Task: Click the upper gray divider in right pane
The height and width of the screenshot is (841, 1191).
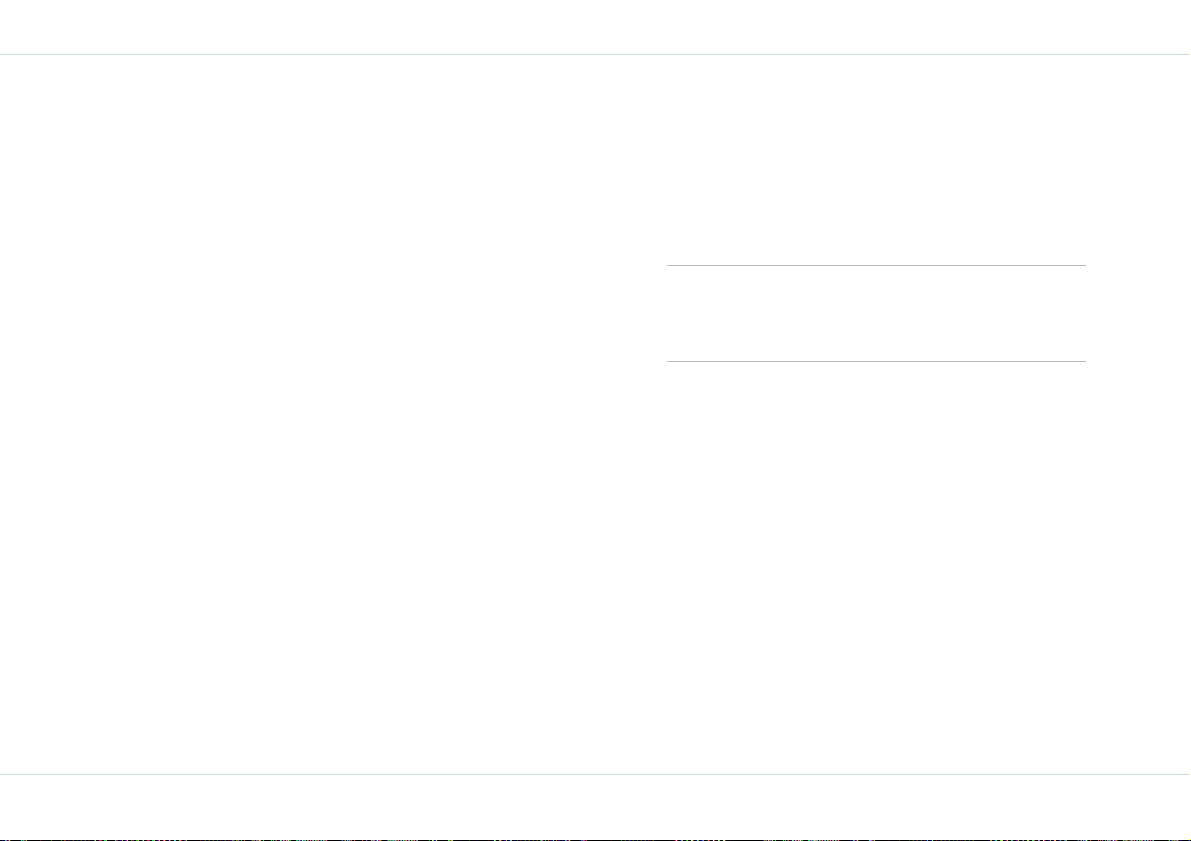Action: [x=876, y=265]
